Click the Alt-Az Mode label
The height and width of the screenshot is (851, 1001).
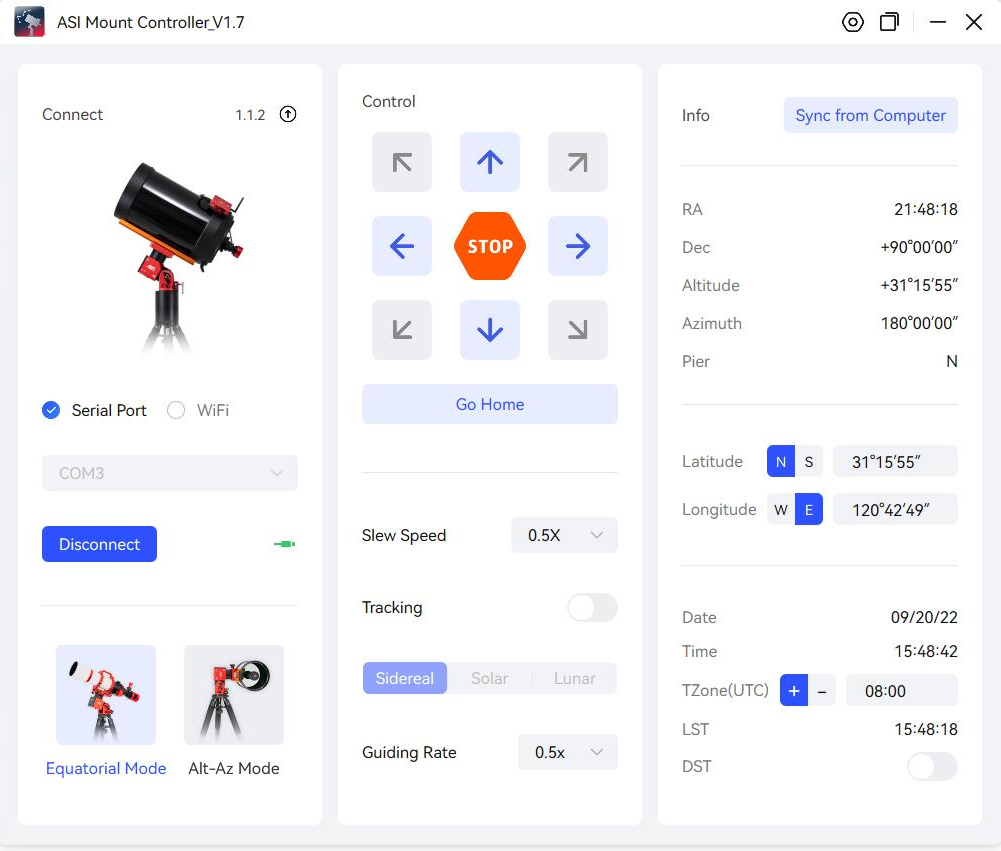tap(234, 768)
